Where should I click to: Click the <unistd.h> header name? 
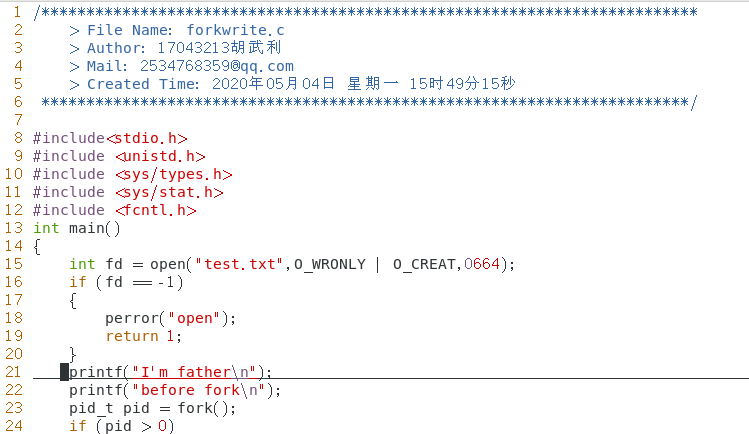(159, 156)
